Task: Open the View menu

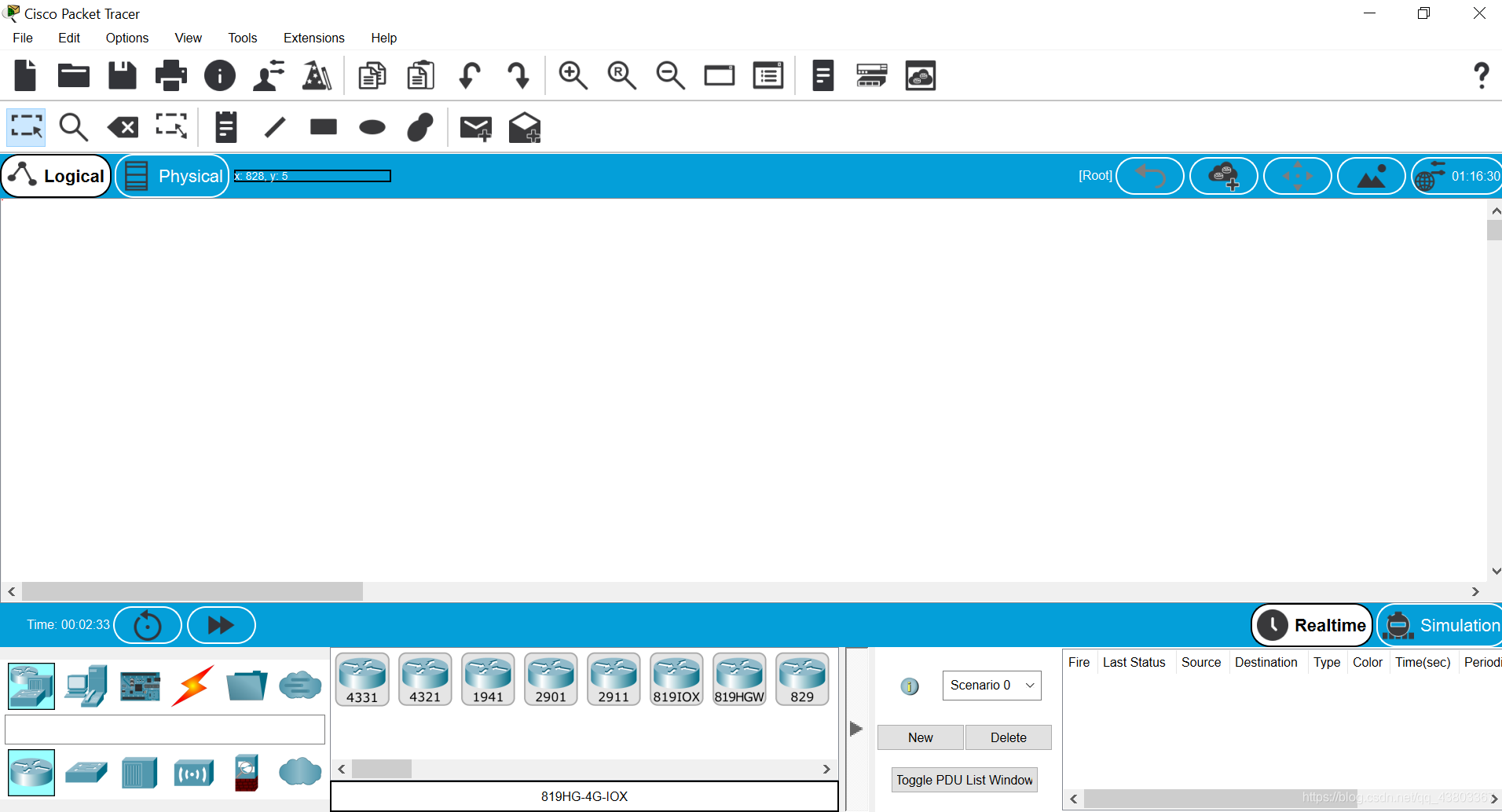Action: (189, 38)
